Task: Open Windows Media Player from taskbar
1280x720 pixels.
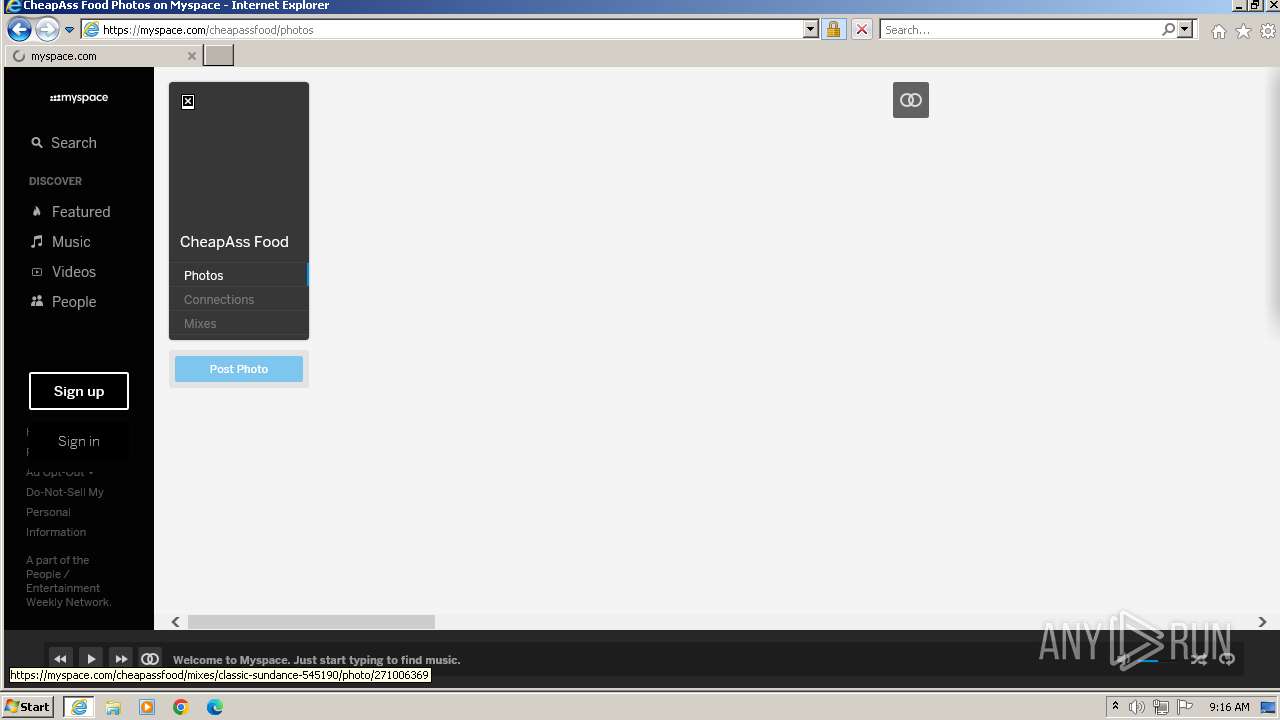Action: [x=147, y=707]
